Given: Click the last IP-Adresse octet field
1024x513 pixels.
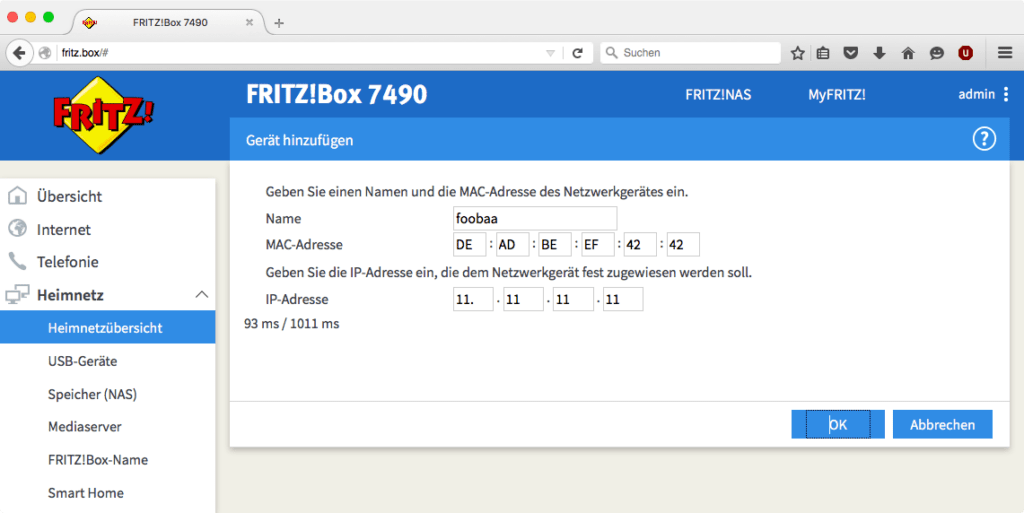Looking at the screenshot, I should tap(623, 300).
